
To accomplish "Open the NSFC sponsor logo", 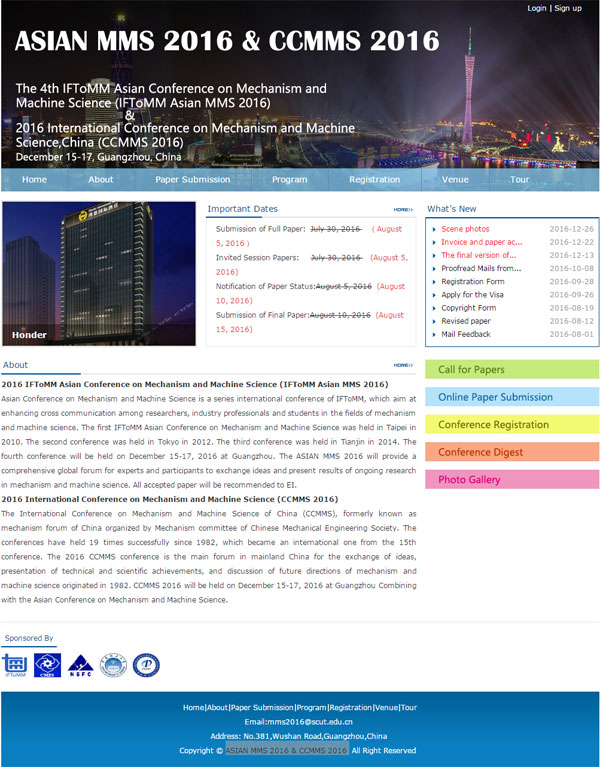I will (81, 665).
